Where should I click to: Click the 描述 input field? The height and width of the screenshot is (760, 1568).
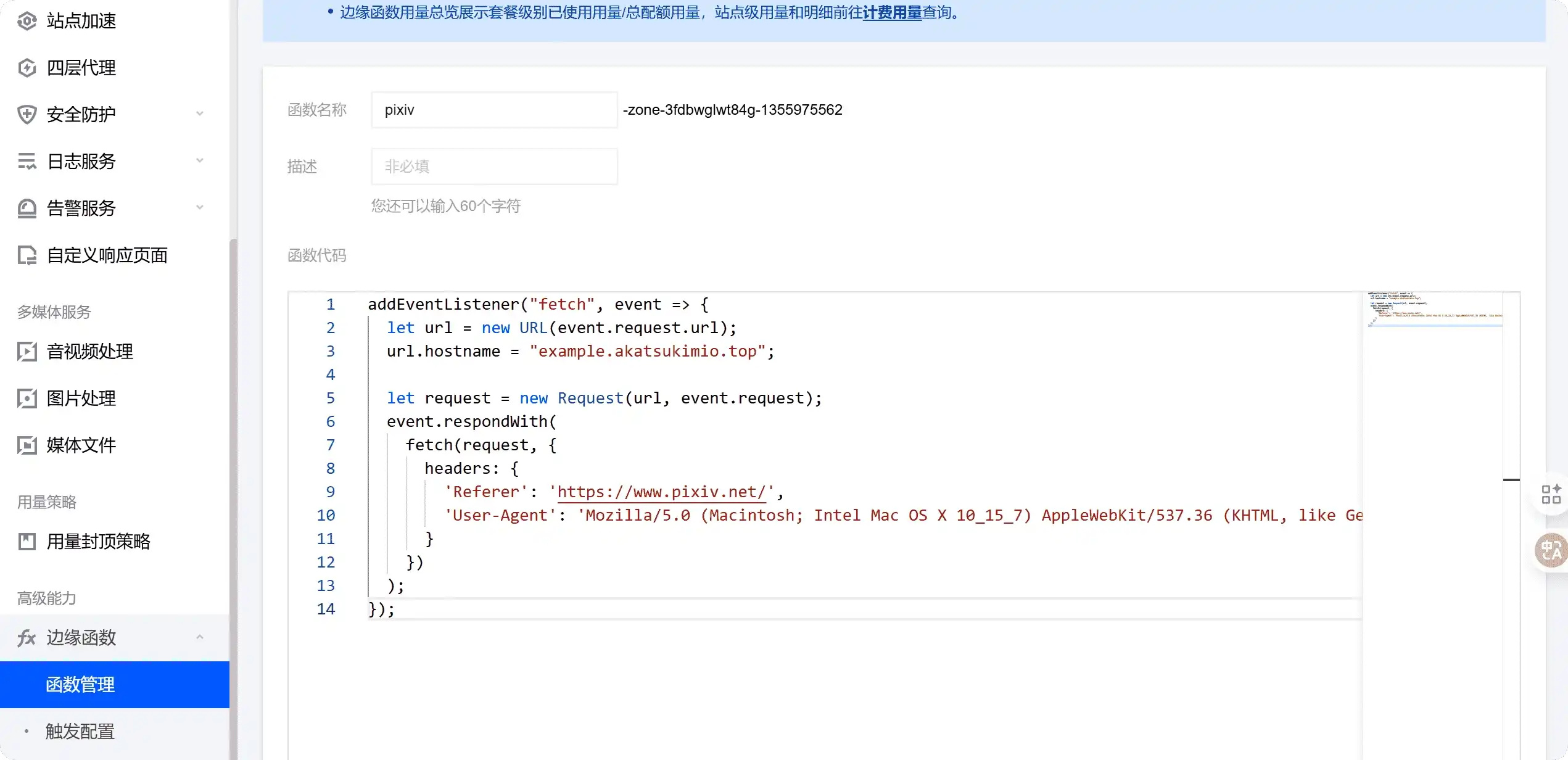(494, 167)
